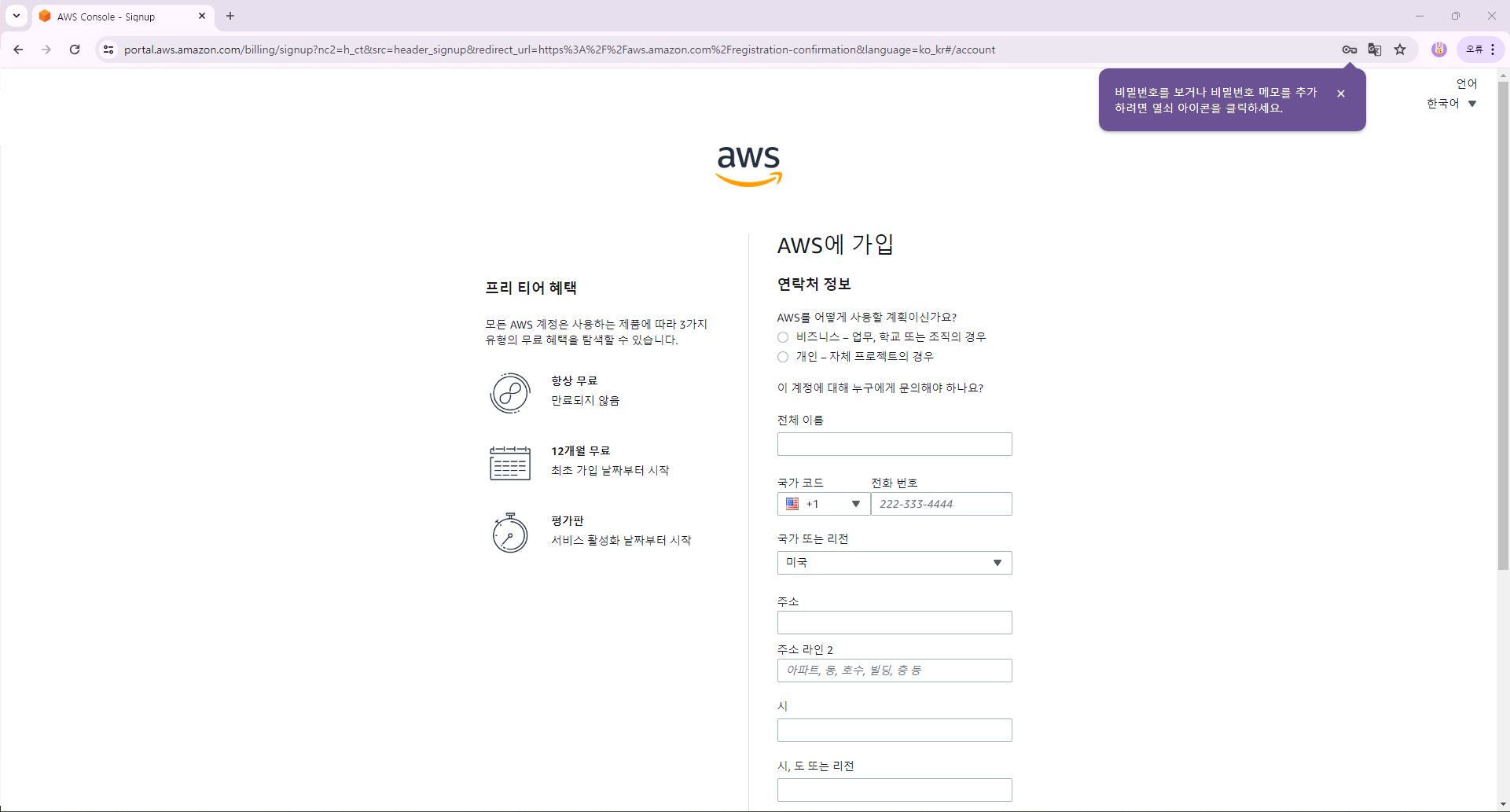Open the +1 country code dropdown

pyautogui.click(x=824, y=504)
